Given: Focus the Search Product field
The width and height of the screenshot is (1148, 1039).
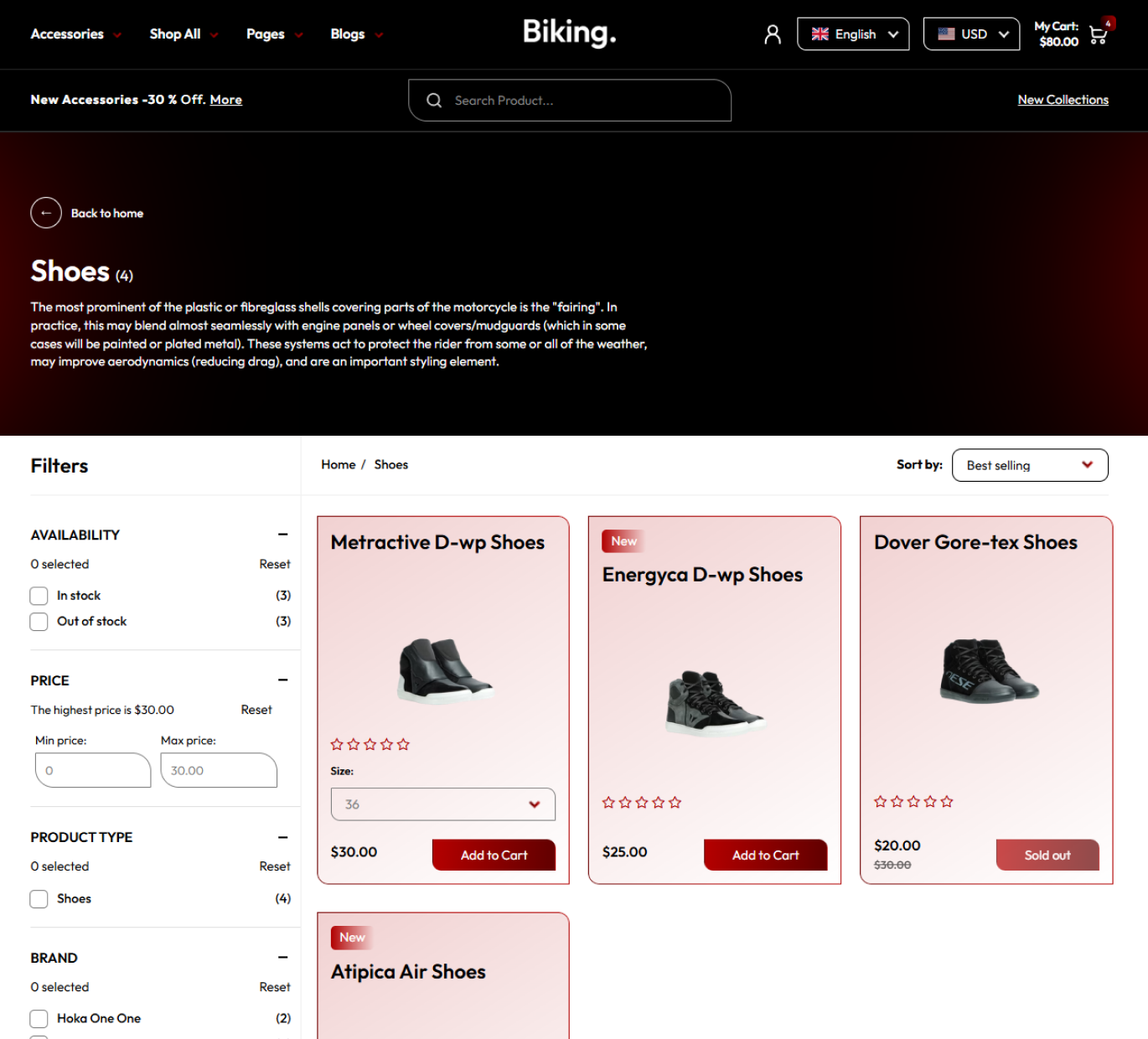Looking at the screenshot, I should click(570, 101).
